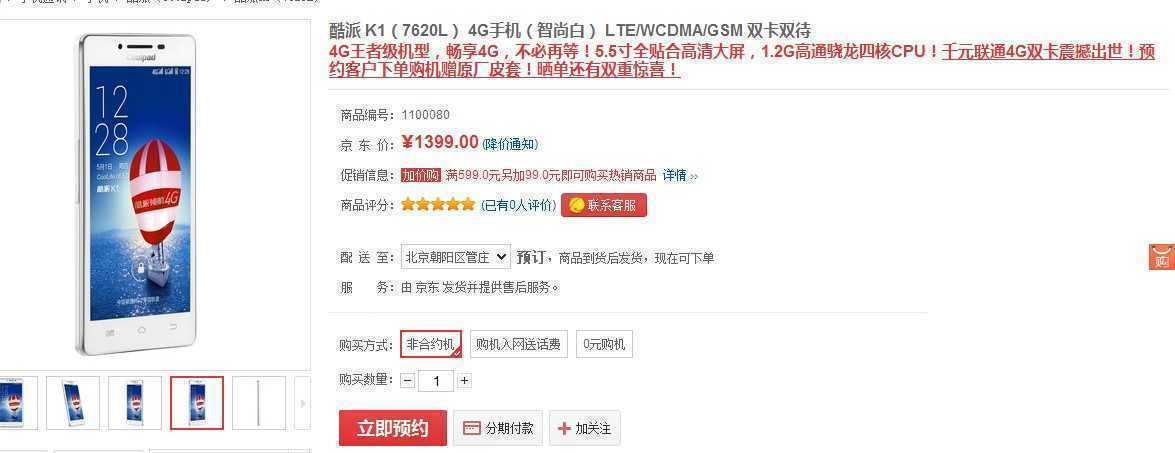Click the 降价通知 price-drop alert link
Image resolution: width=1175 pixels, height=453 pixels.
(x=510, y=144)
